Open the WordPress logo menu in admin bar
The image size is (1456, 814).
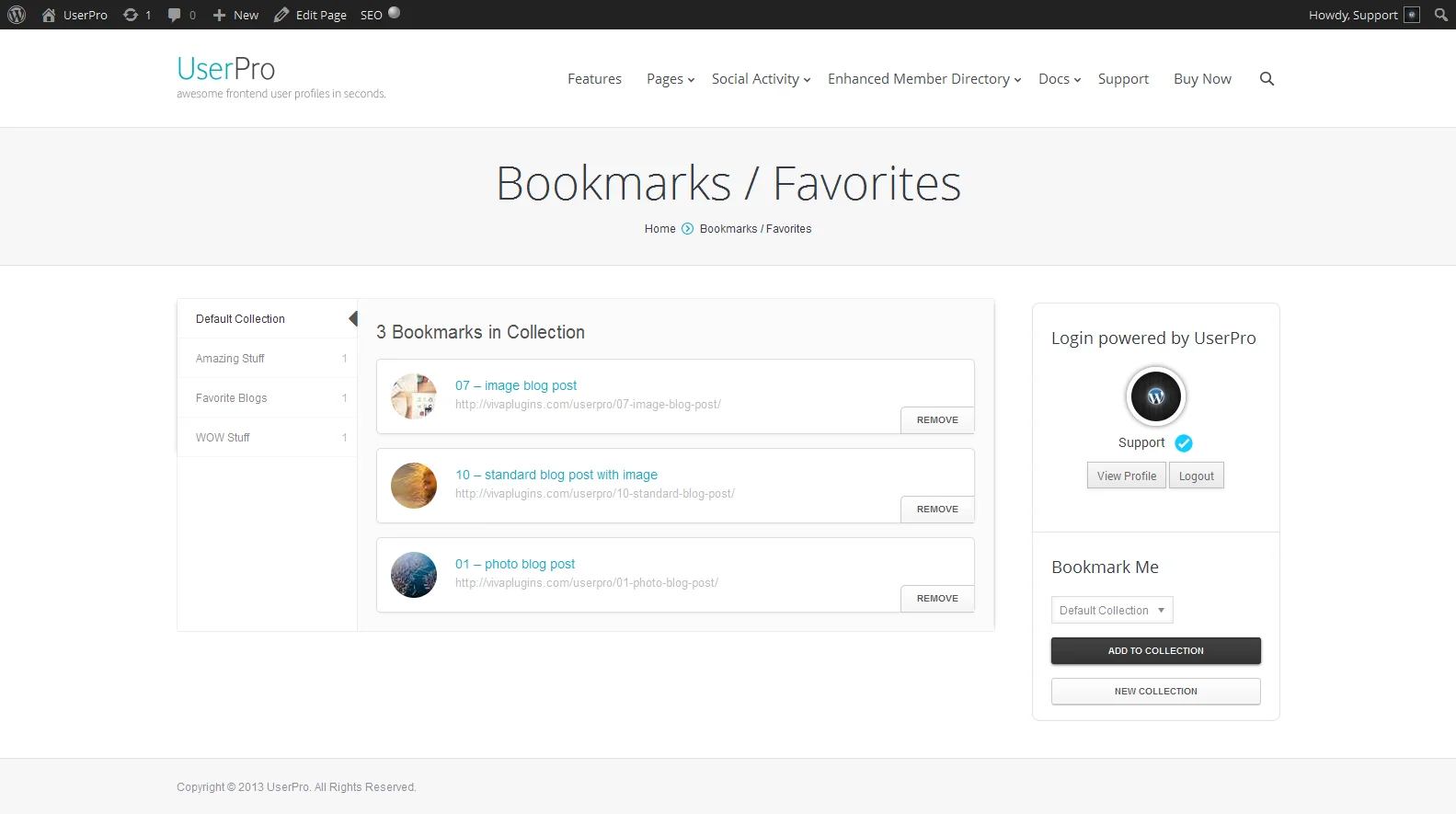click(17, 15)
